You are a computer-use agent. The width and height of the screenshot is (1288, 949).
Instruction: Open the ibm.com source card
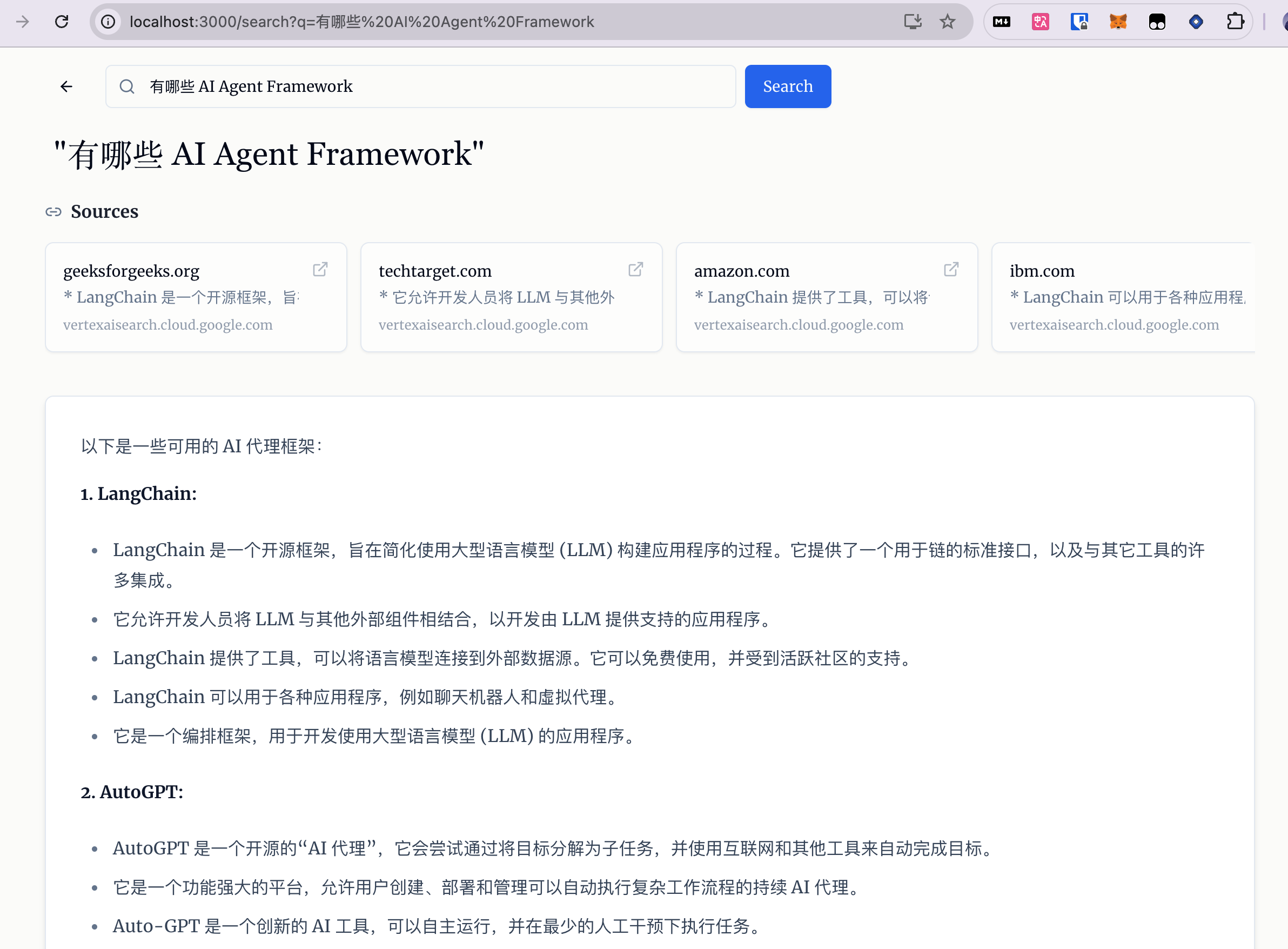click(1123, 297)
